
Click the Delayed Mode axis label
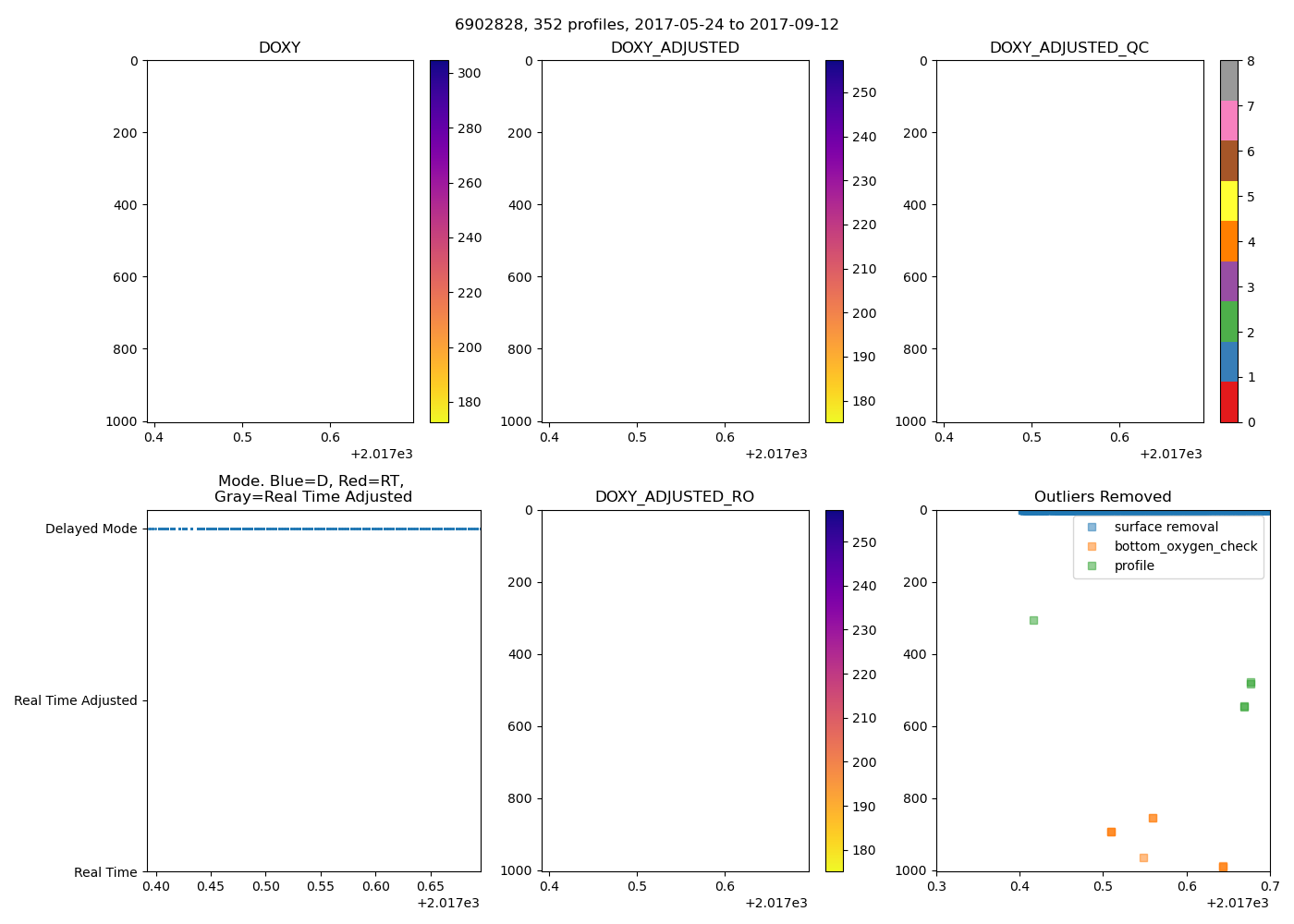[91, 529]
